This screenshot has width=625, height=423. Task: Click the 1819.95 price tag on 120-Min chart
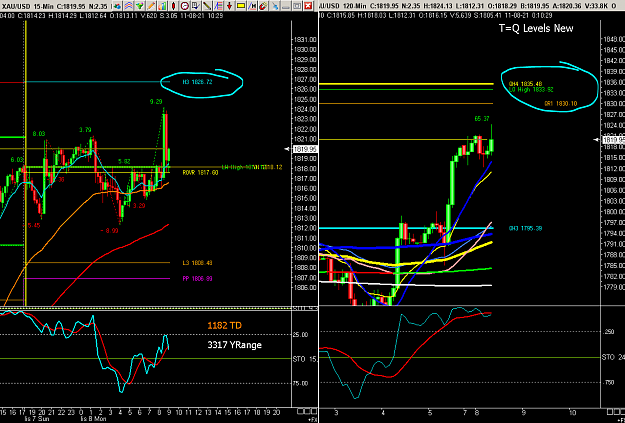point(613,140)
